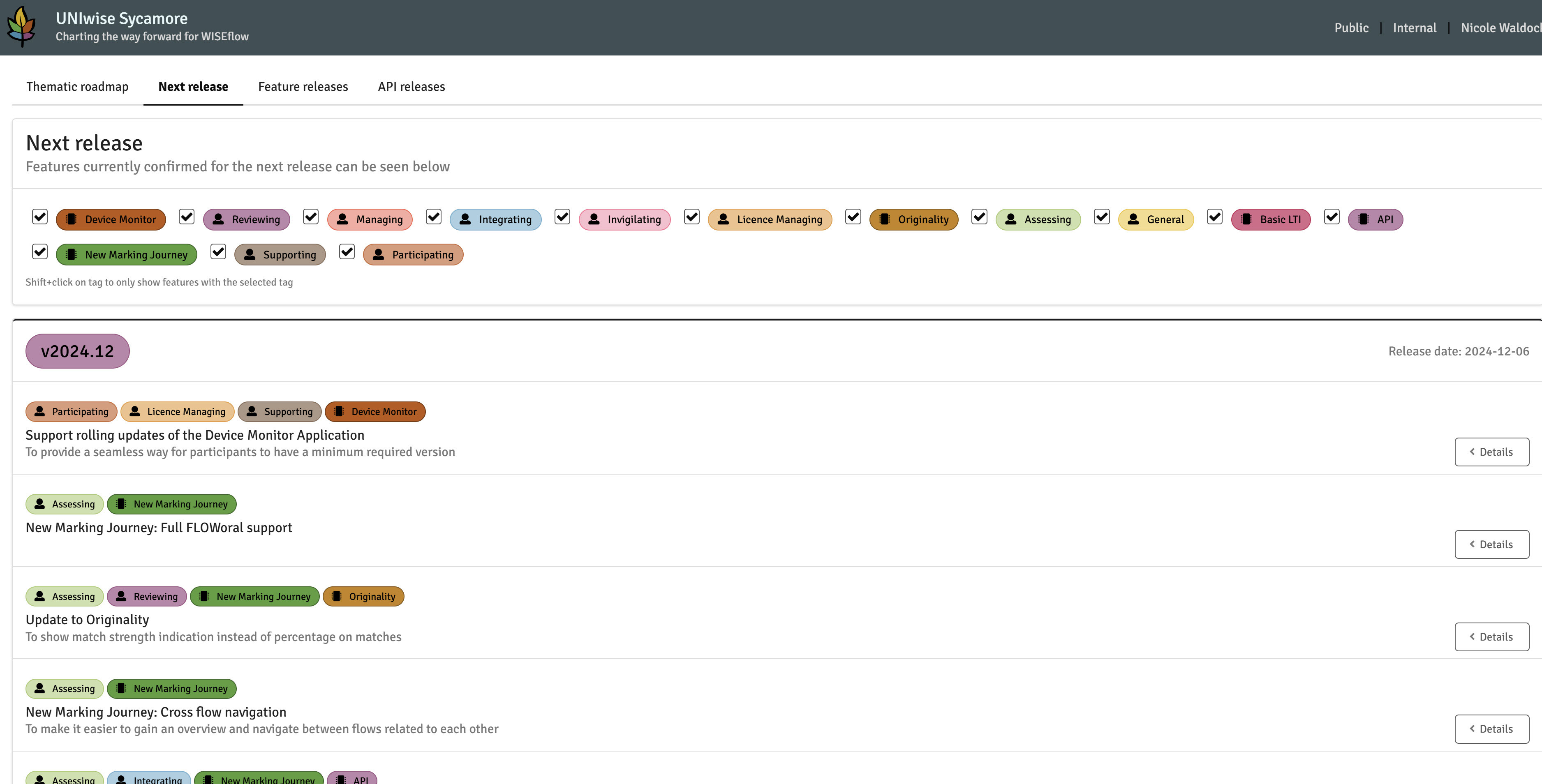
Task: Click New Marking Journey tag on Update to Originality
Action: tap(255, 597)
